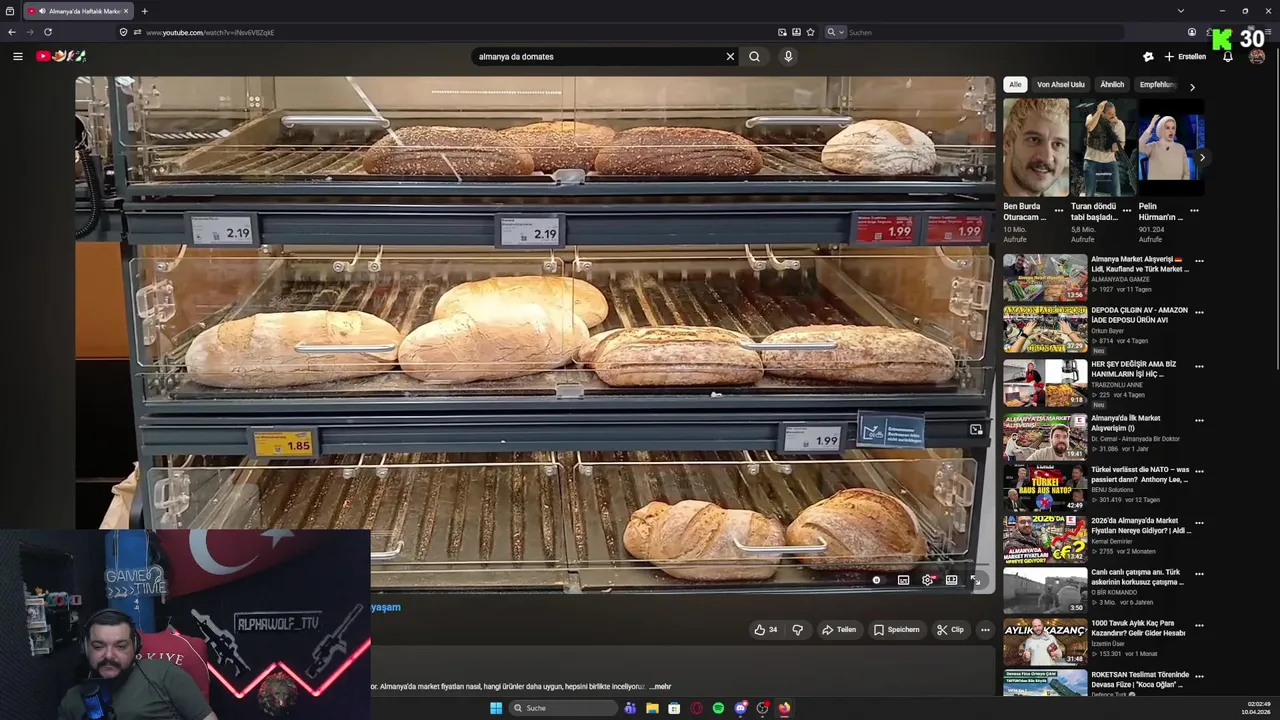Viewport: 1280px width, 720px height.
Task: Open ROKETSAN Teslimat Töreninde video
Action: (1045, 684)
